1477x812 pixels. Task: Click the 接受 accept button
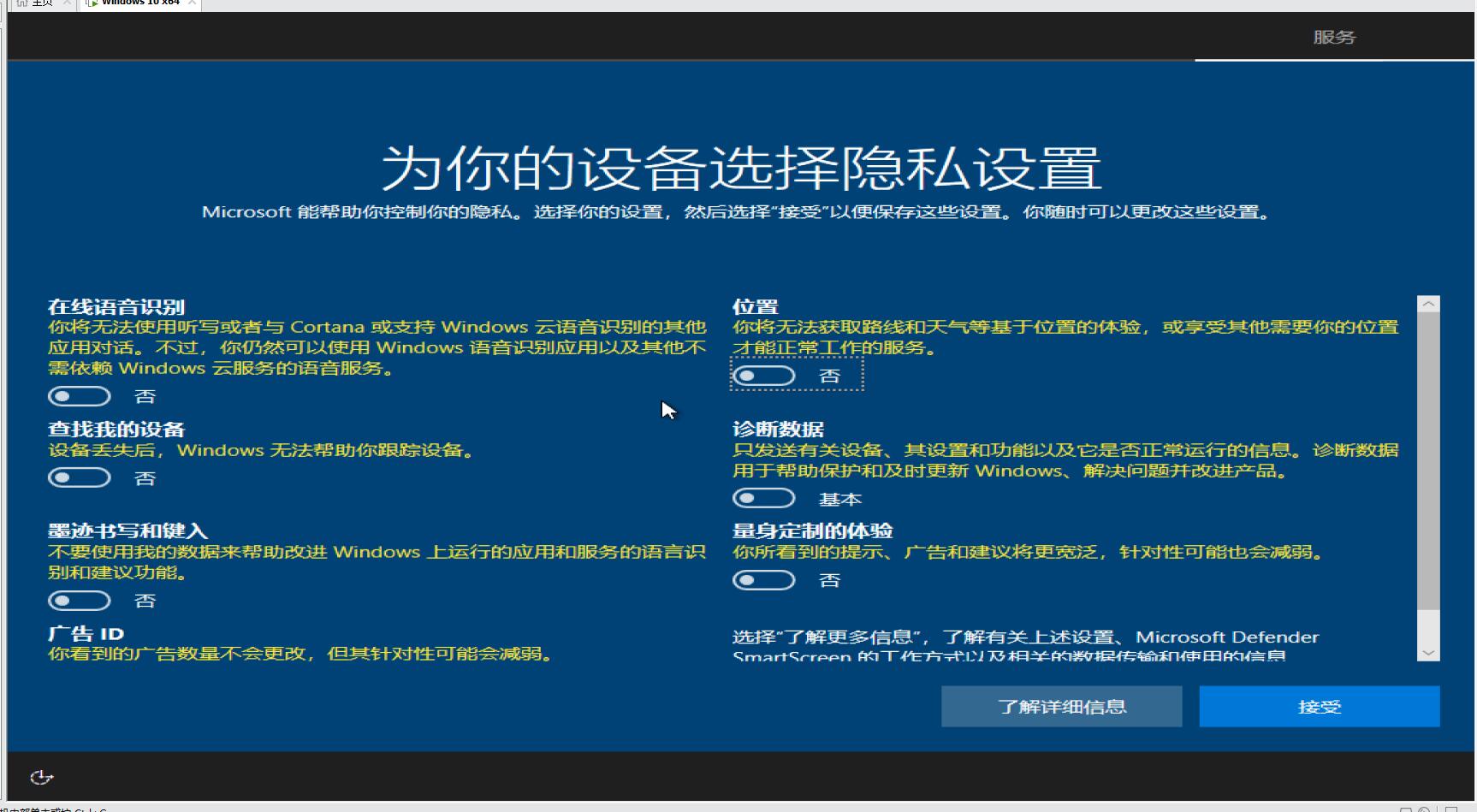pyautogui.click(x=1319, y=707)
